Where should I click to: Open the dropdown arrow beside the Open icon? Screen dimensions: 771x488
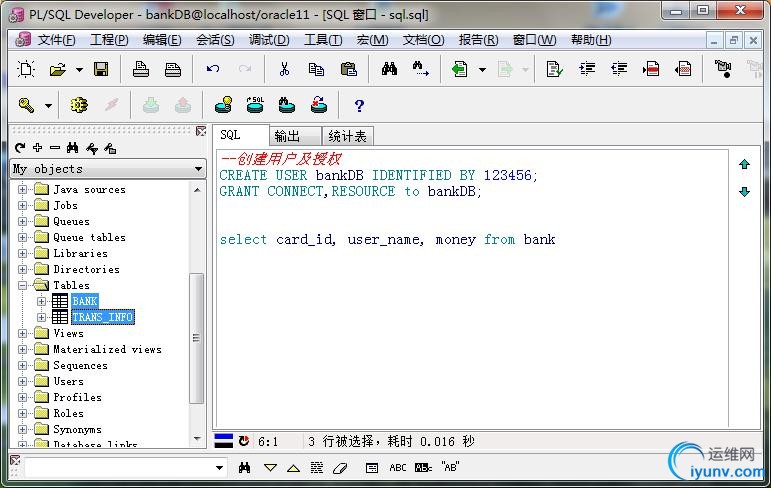pyautogui.click(x=79, y=69)
